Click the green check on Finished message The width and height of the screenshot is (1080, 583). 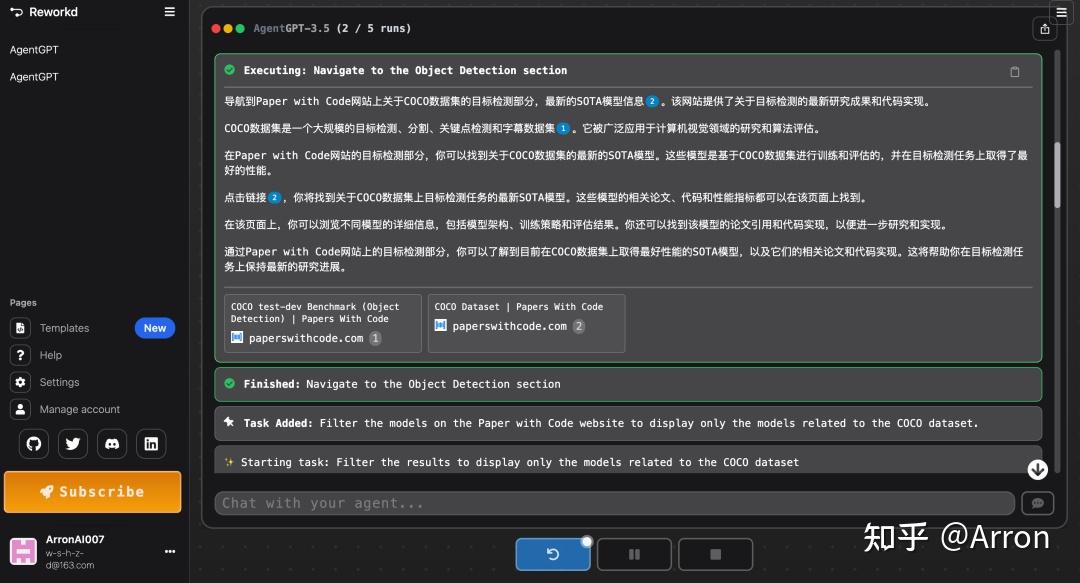click(x=230, y=384)
